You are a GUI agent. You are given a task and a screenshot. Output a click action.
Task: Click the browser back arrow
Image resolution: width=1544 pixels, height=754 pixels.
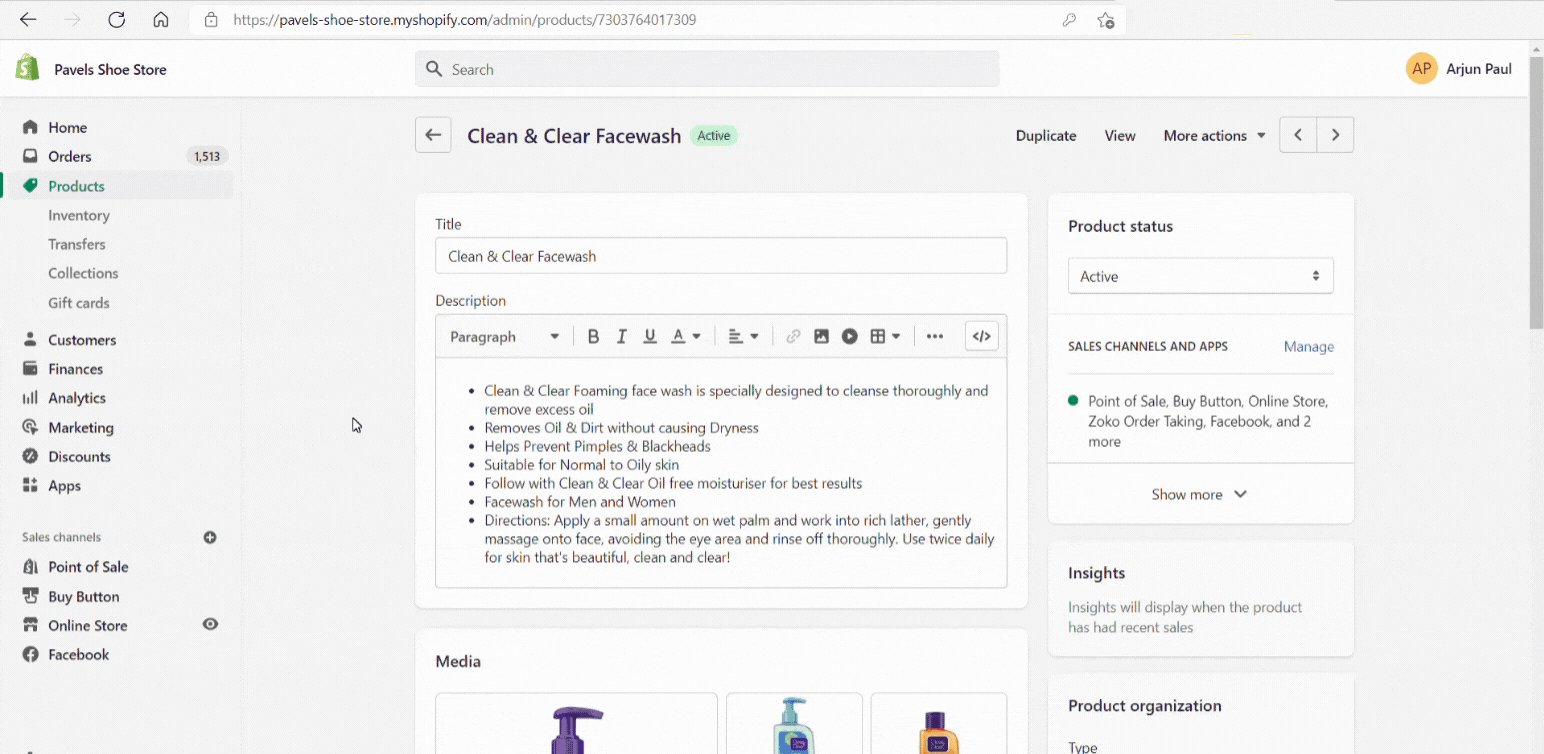pyautogui.click(x=28, y=20)
